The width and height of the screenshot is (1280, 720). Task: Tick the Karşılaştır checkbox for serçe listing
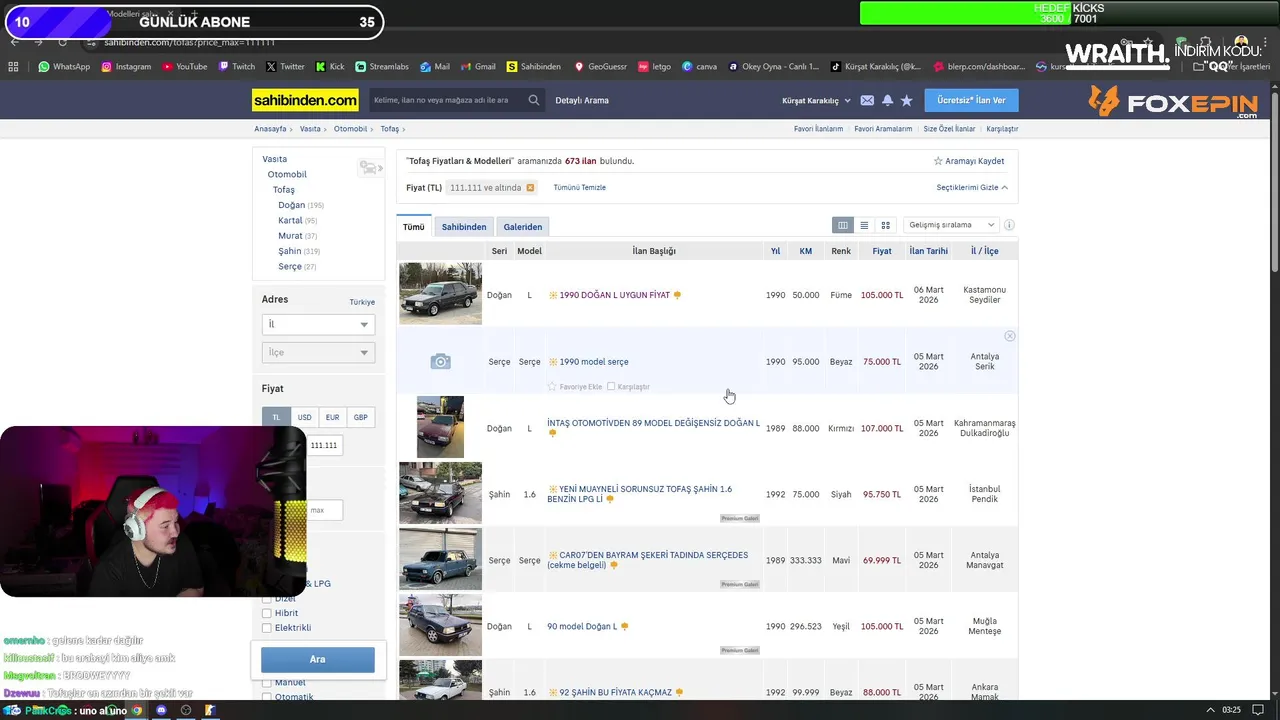(611, 387)
